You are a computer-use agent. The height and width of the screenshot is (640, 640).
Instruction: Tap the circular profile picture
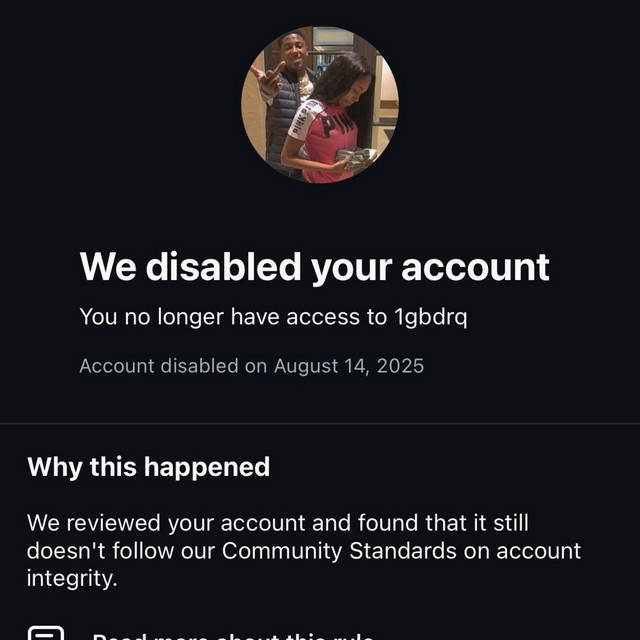point(320,105)
